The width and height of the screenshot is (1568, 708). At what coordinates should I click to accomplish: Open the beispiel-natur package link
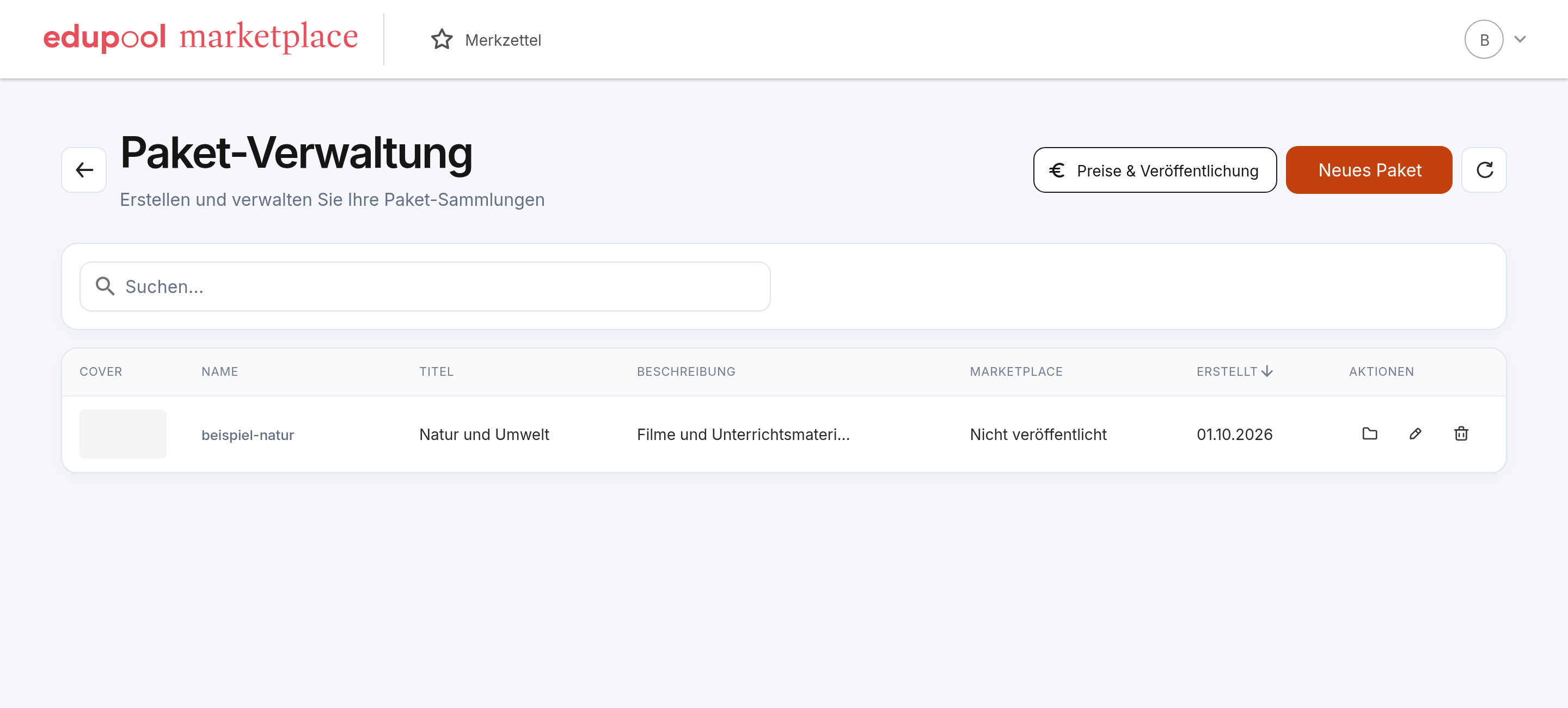coord(248,435)
